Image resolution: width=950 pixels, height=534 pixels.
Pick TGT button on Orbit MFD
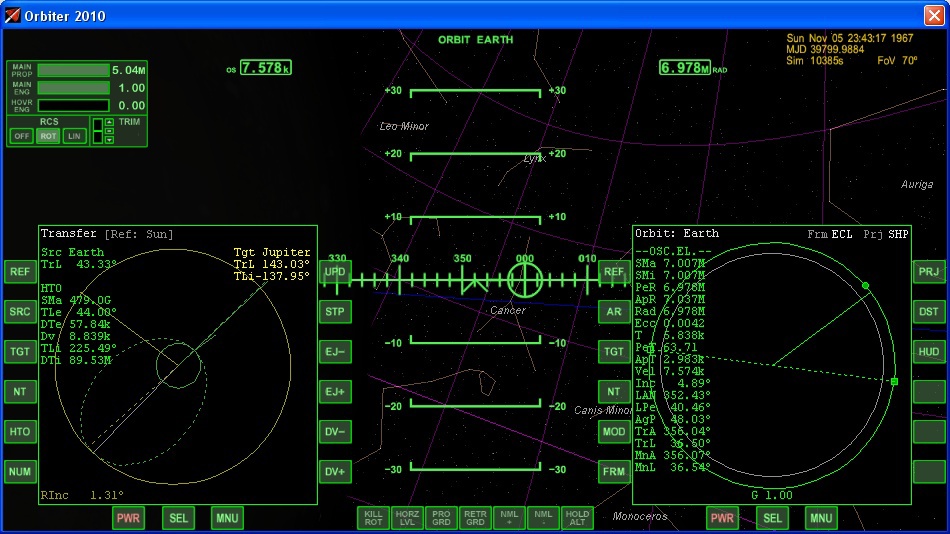pyautogui.click(x=614, y=352)
